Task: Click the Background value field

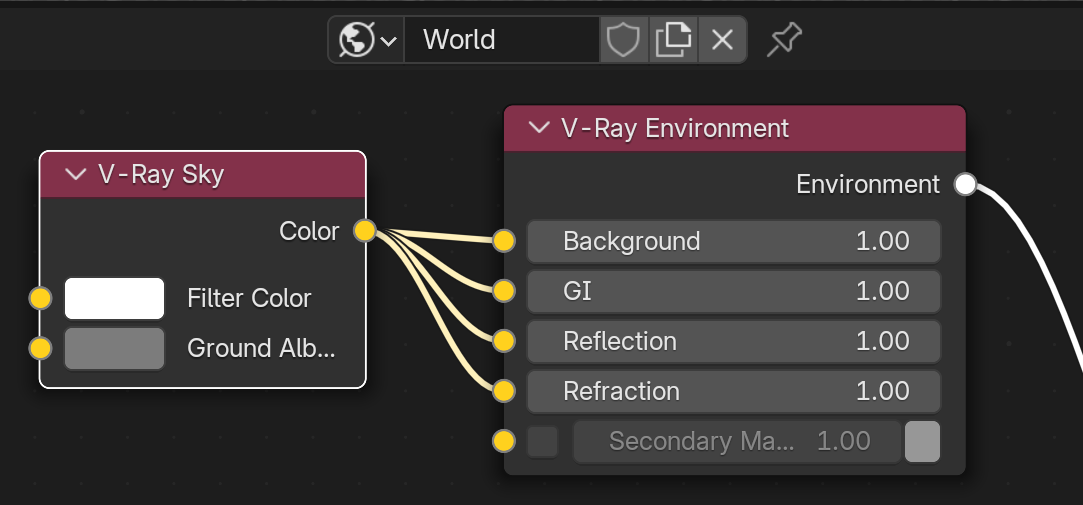Action: 734,241
